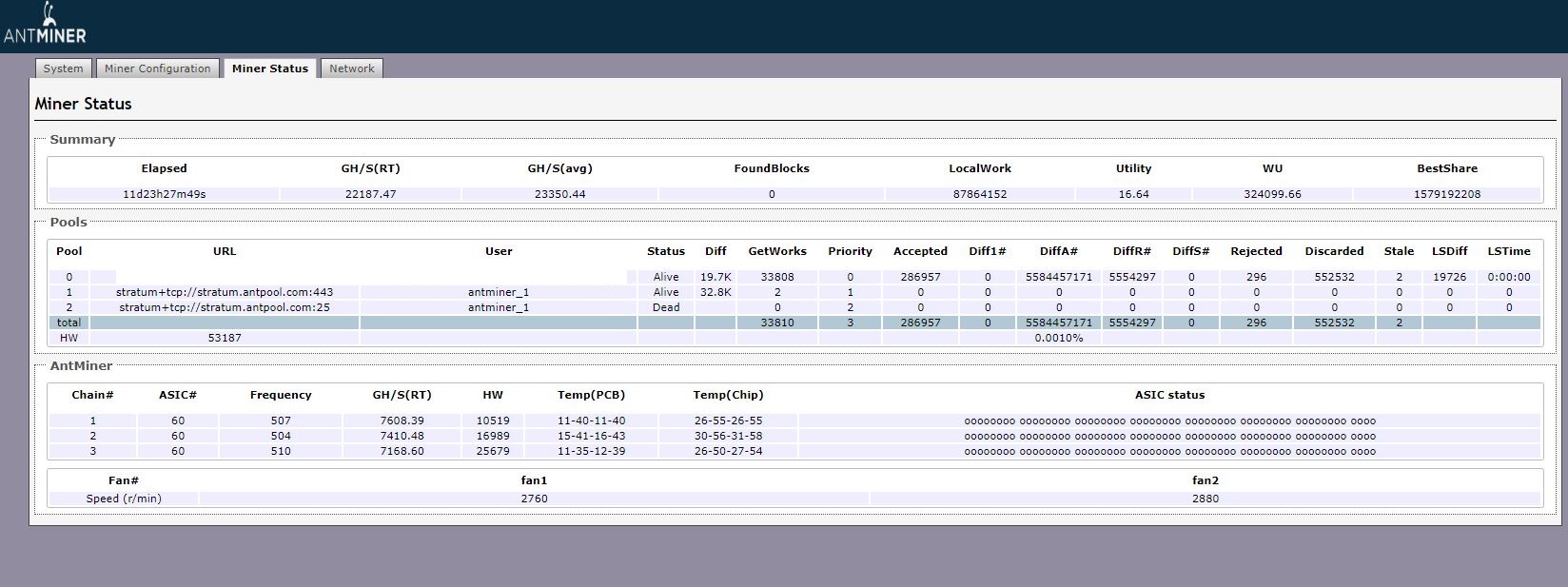Open the Network tab
1568x587 pixels.
click(352, 68)
